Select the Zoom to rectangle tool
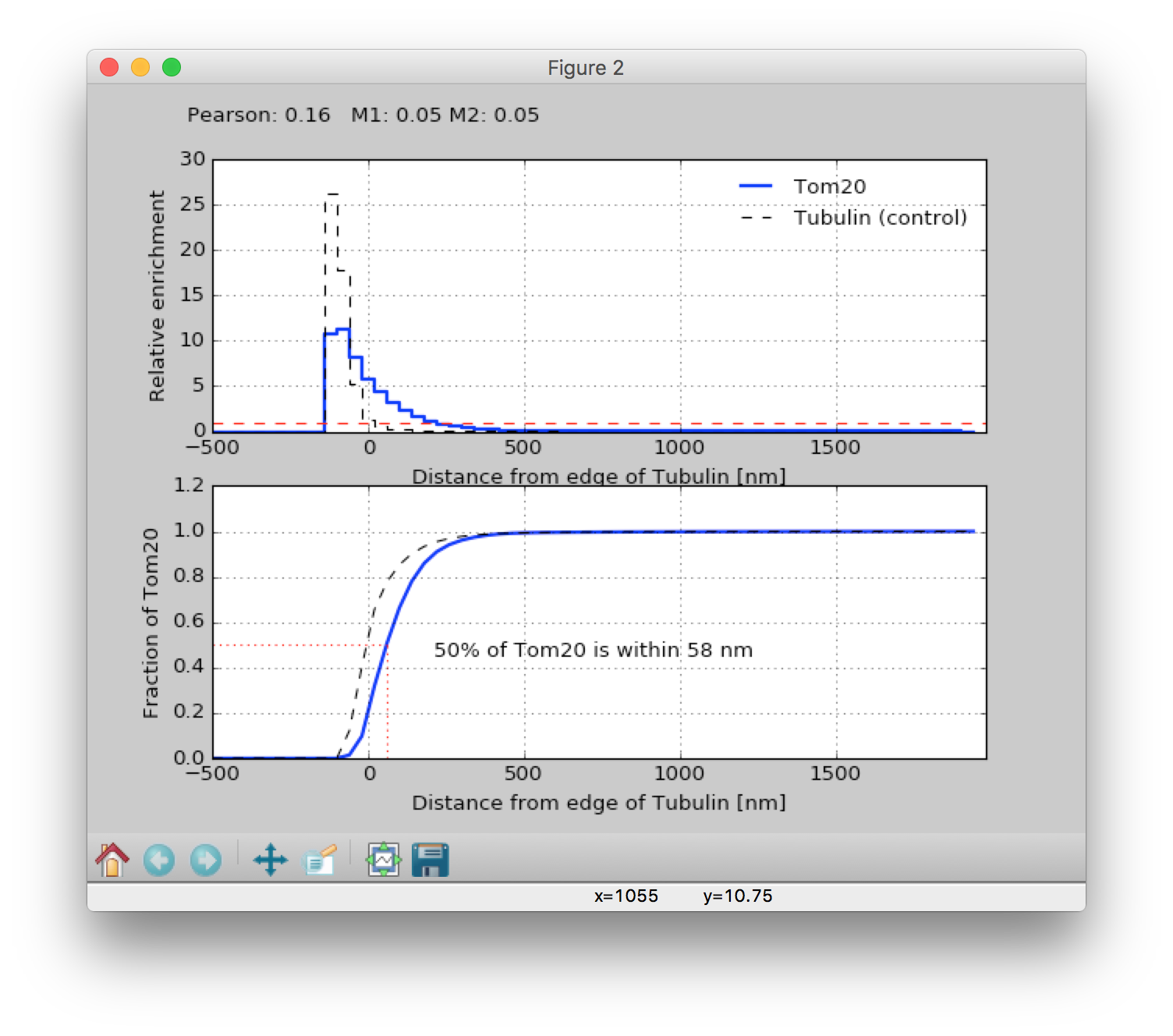 pos(319,860)
